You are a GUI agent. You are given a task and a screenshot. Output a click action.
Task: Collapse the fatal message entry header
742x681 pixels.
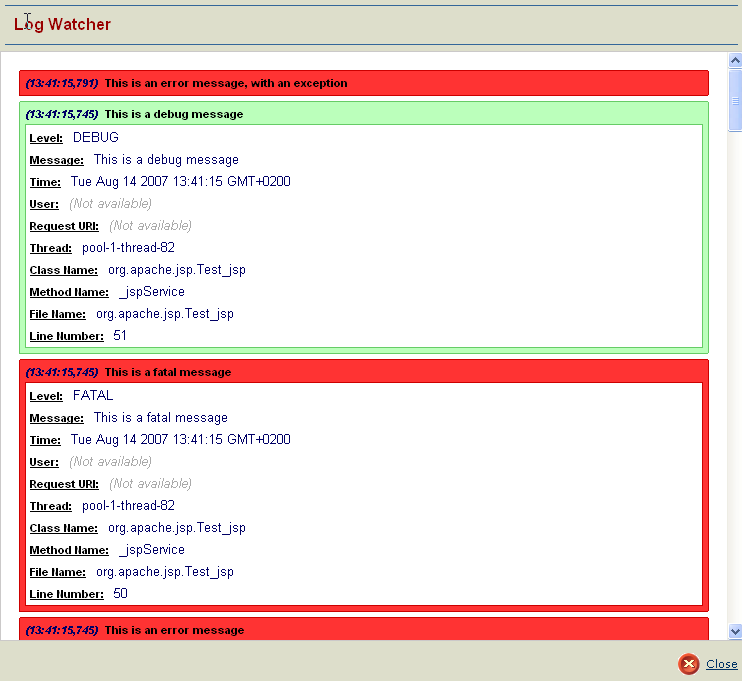click(167, 372)
